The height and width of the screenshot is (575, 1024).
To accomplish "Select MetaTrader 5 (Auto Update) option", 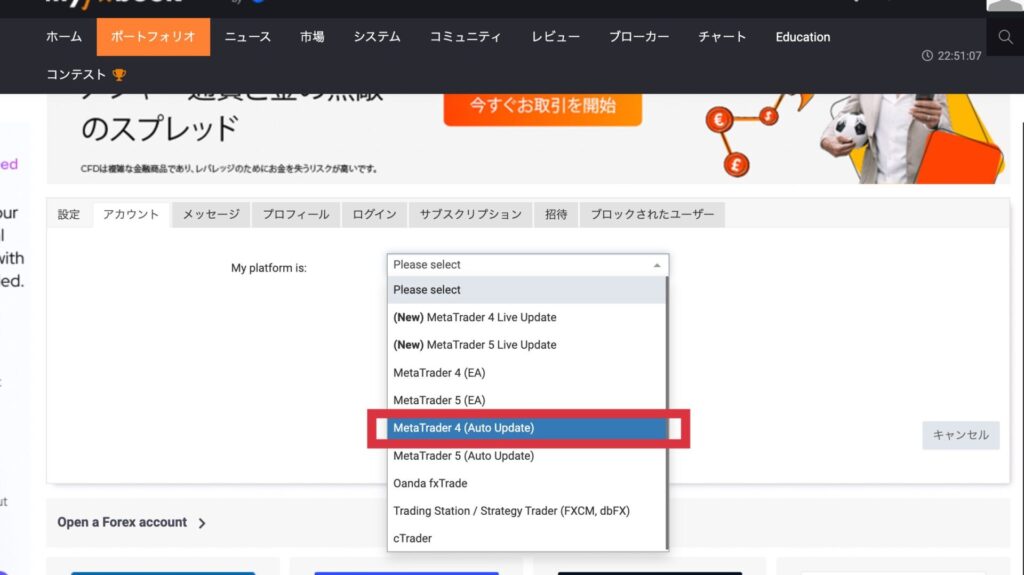I will [x=526, y=455].
